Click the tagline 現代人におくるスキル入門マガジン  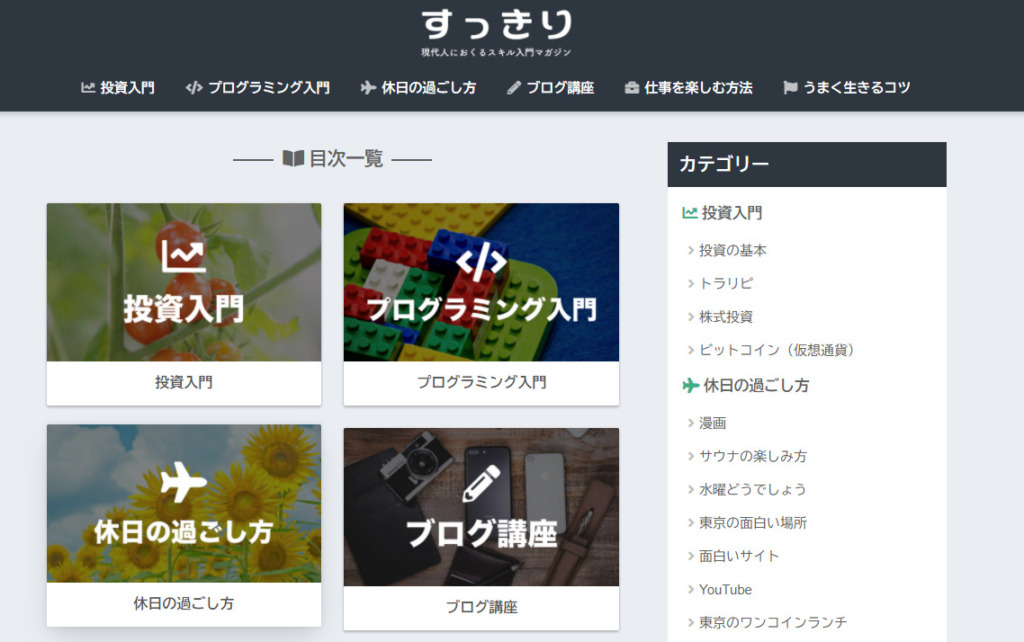point(496,52)
